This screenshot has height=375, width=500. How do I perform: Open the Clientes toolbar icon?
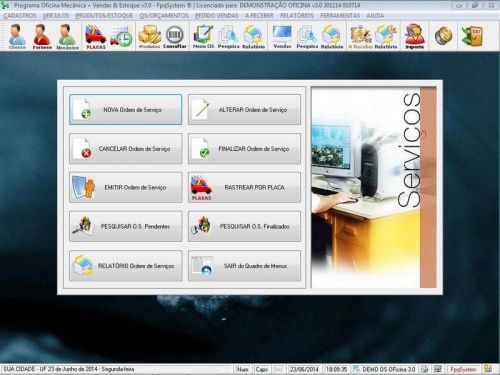17,36
